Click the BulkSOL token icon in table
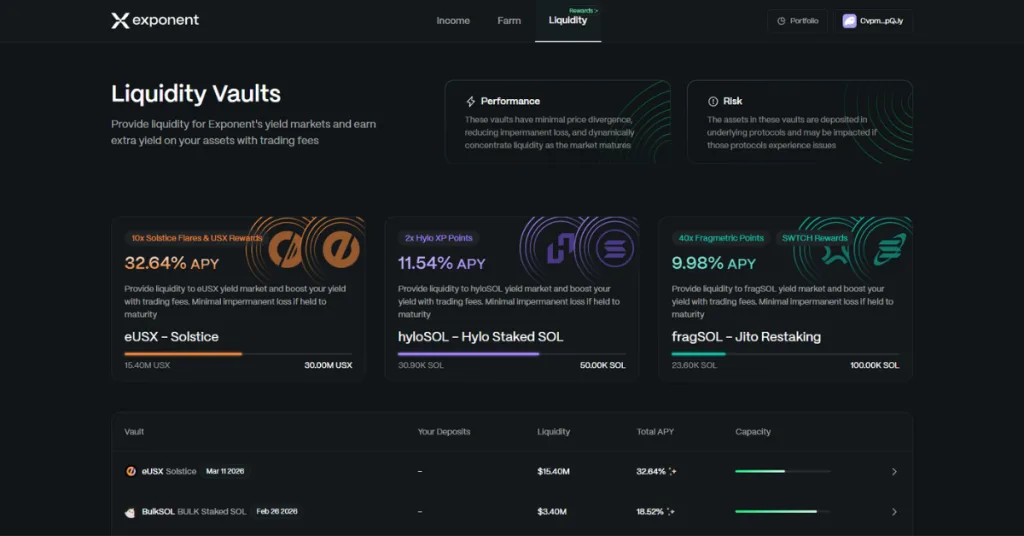This screenshot has width=1024, height=536. 131,512
